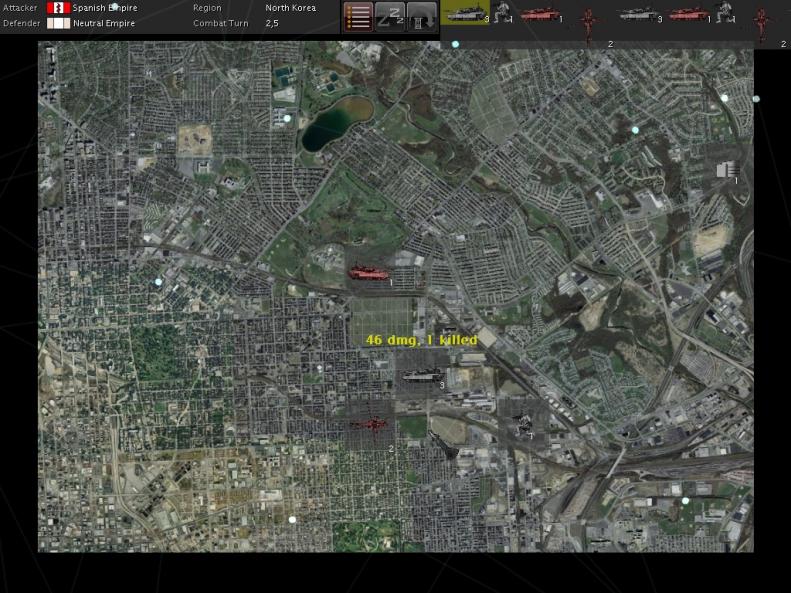Click the gray tank unit on the map

click(420, 377)
